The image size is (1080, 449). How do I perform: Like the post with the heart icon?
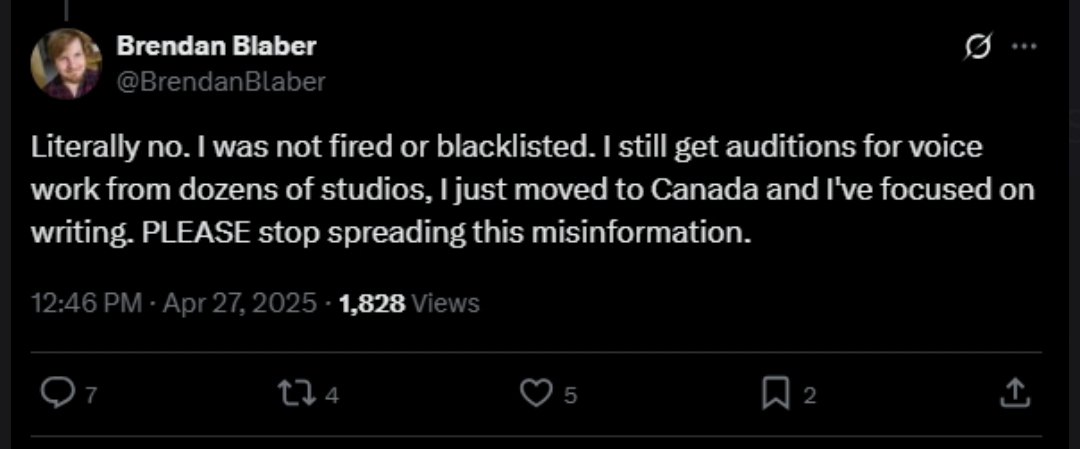[x=537, y=394]
